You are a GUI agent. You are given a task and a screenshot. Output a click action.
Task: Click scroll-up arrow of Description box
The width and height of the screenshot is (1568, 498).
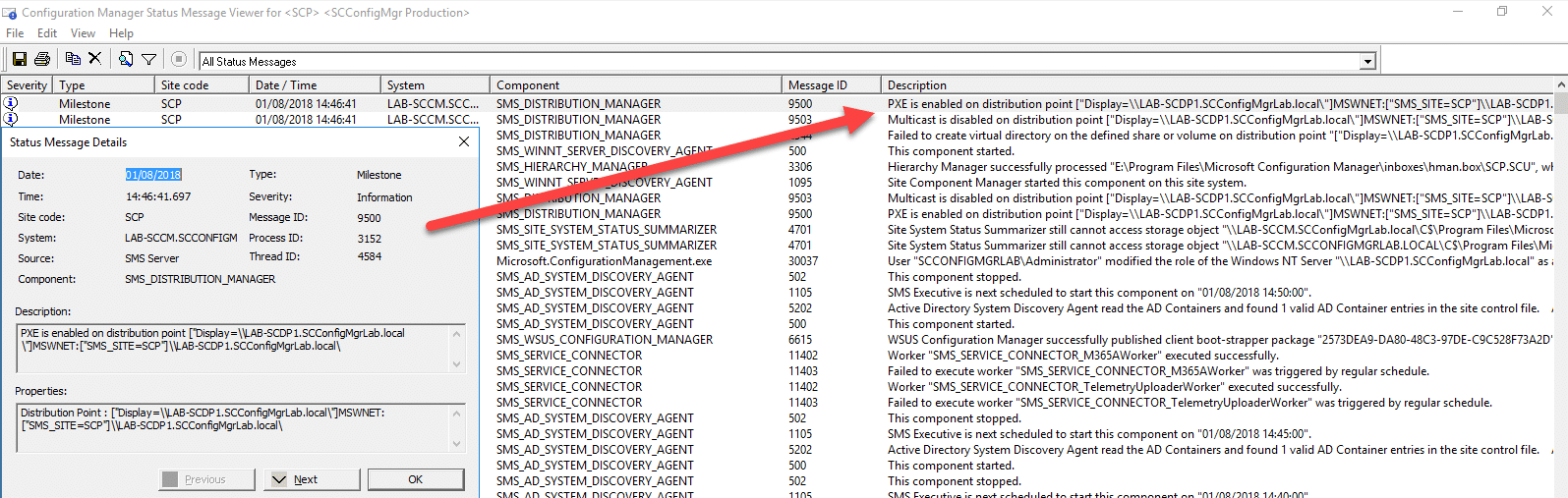point(456,334)
